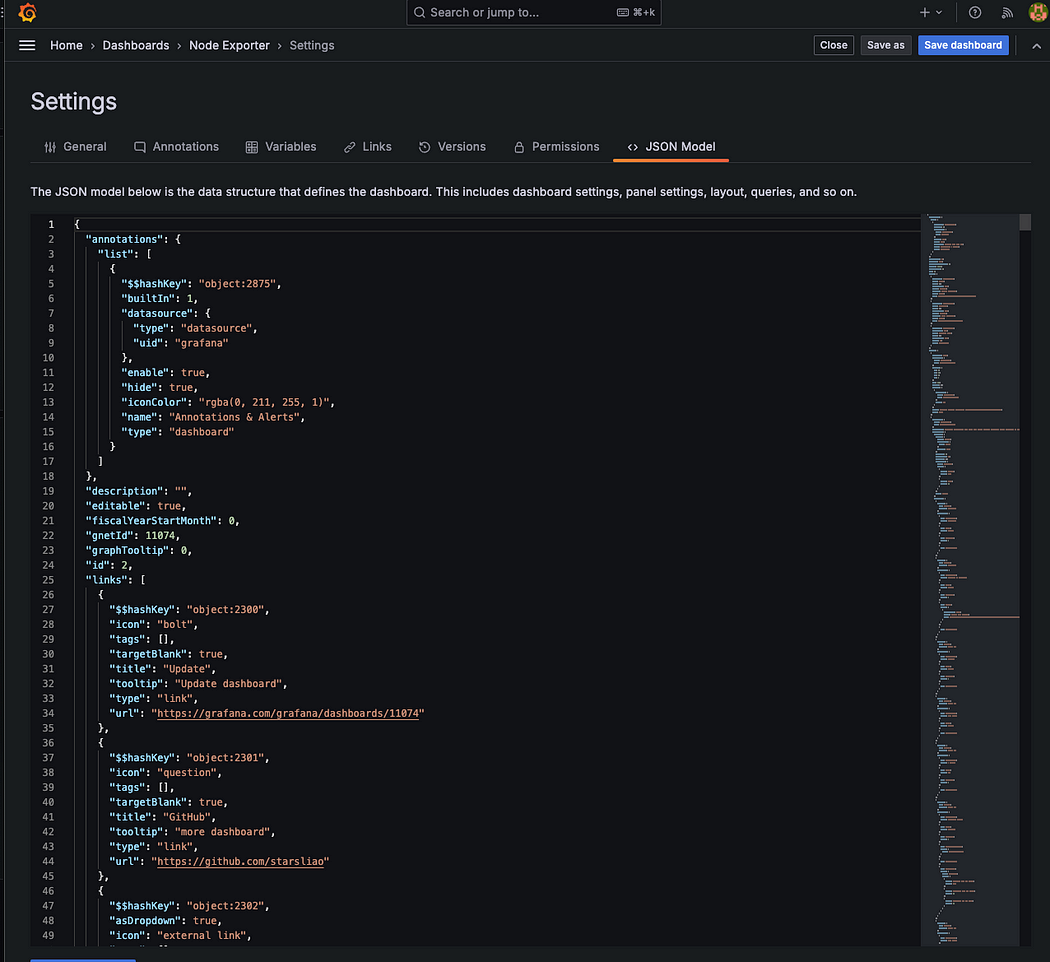Select the JSON Model tab
This screenshot has height=962, width=1050.
[x=671, y=147]
